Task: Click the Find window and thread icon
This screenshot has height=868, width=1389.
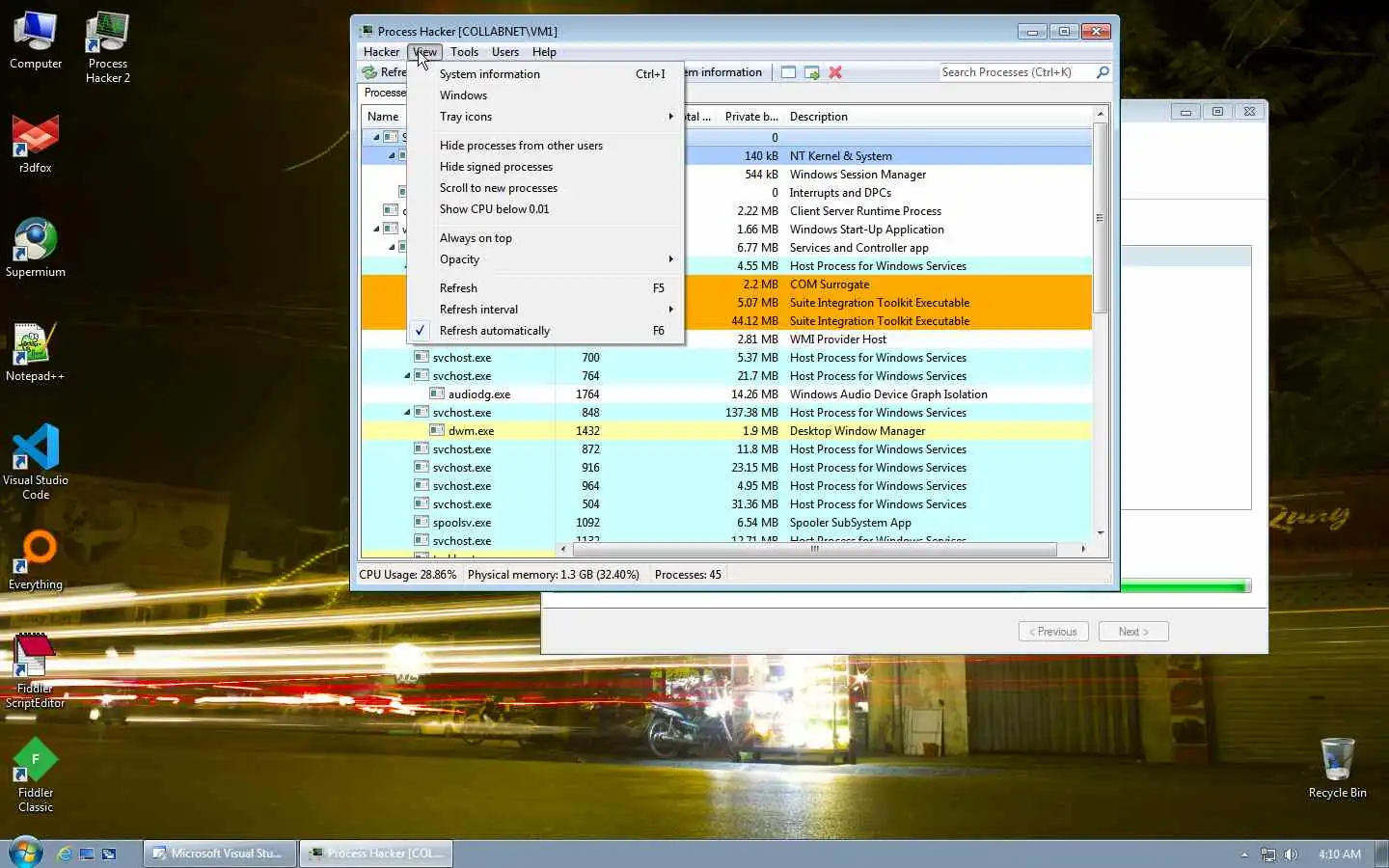Action: (x=811, y=72)
